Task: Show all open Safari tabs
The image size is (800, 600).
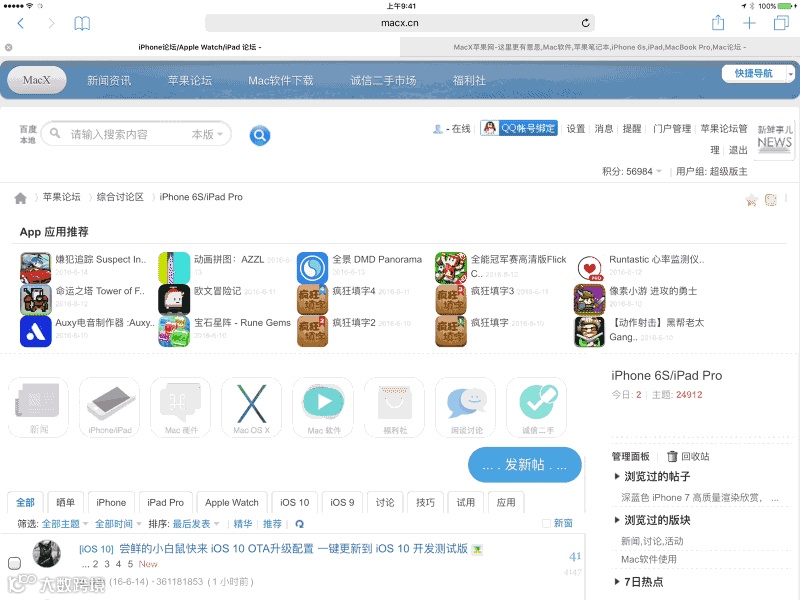Action: (781, 23)
